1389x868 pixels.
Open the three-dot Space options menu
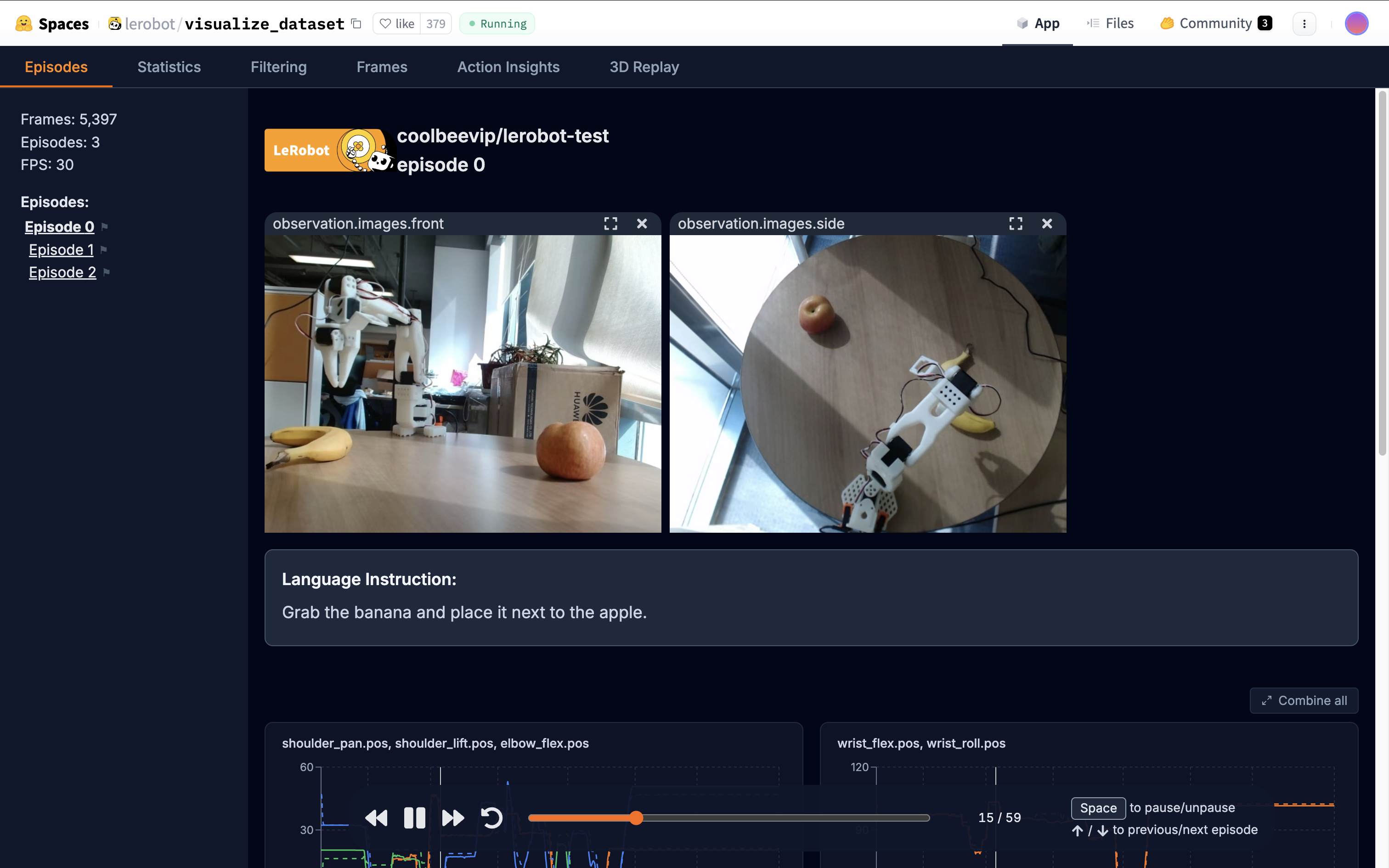pos(1304,23)
